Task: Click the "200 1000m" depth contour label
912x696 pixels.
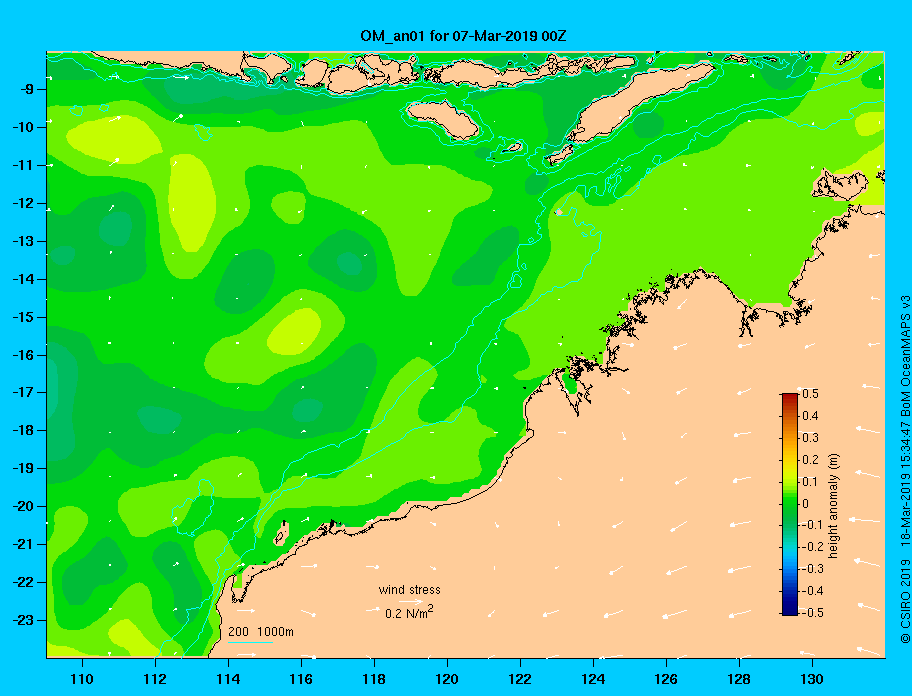Action: pos(261,632)
